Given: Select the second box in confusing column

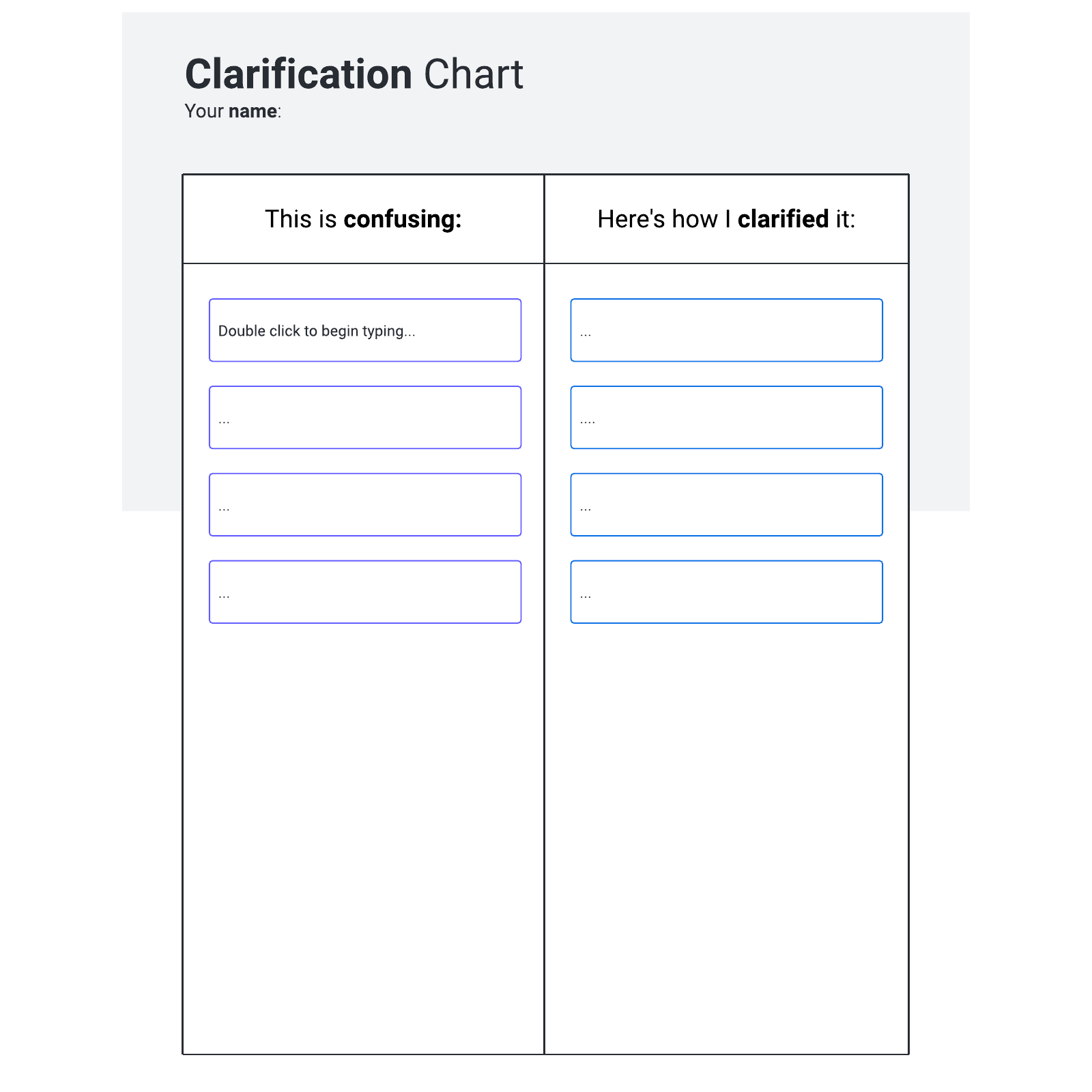Looking at the screenshot, I should pyautogui.click(x=365, y=418).
